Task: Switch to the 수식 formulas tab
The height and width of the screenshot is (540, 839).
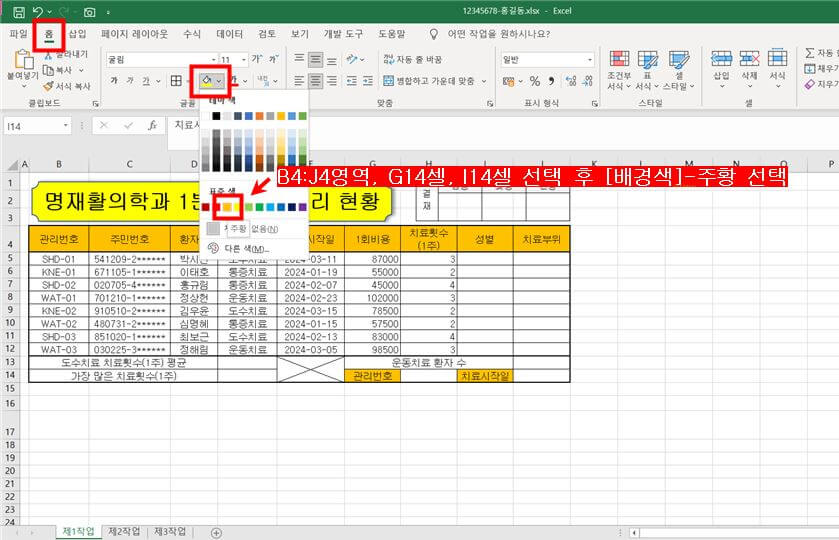Action: point(192,34)
